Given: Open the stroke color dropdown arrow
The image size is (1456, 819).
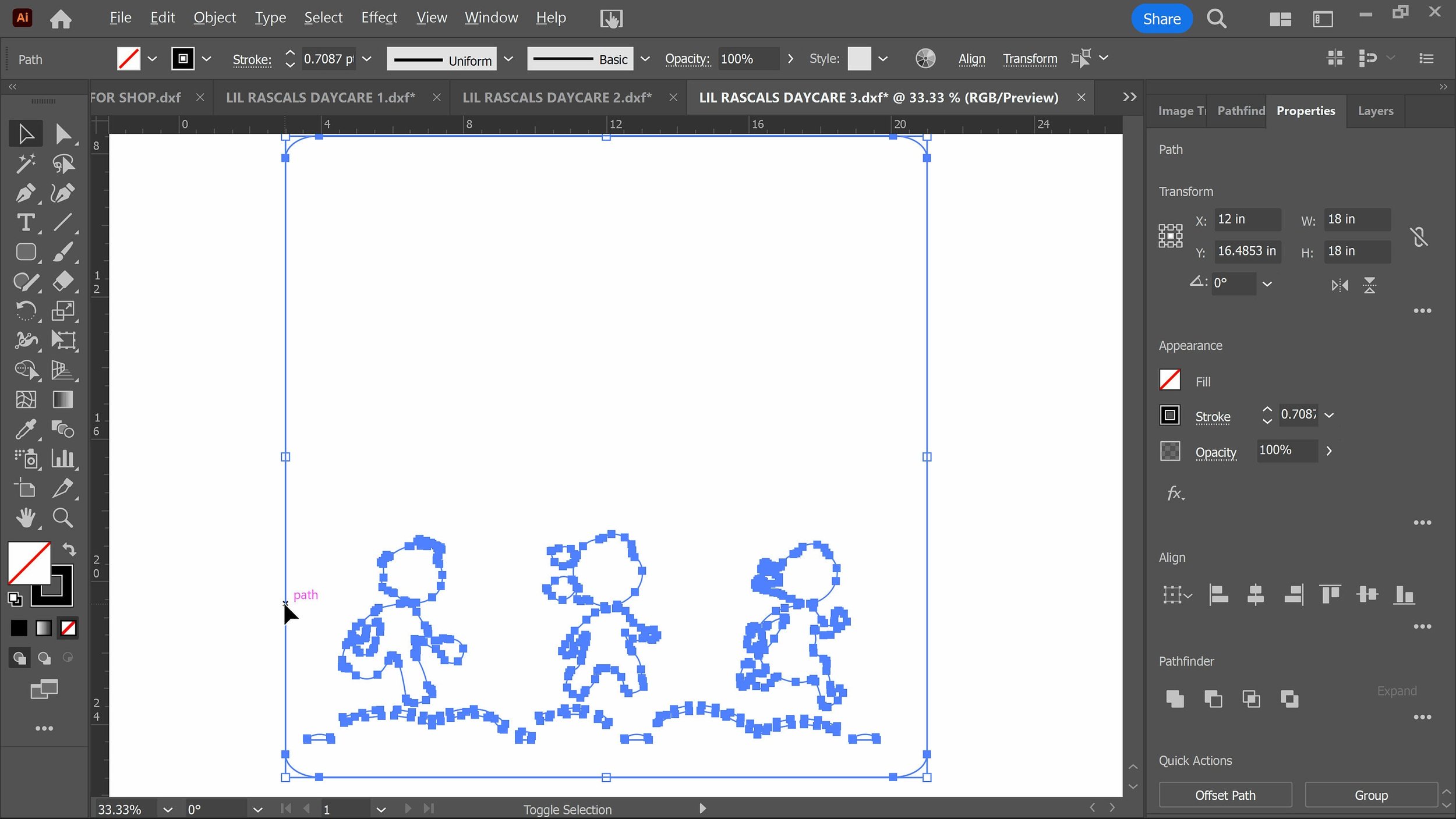Looking at the screenshot, I should (x=206, y=59).
